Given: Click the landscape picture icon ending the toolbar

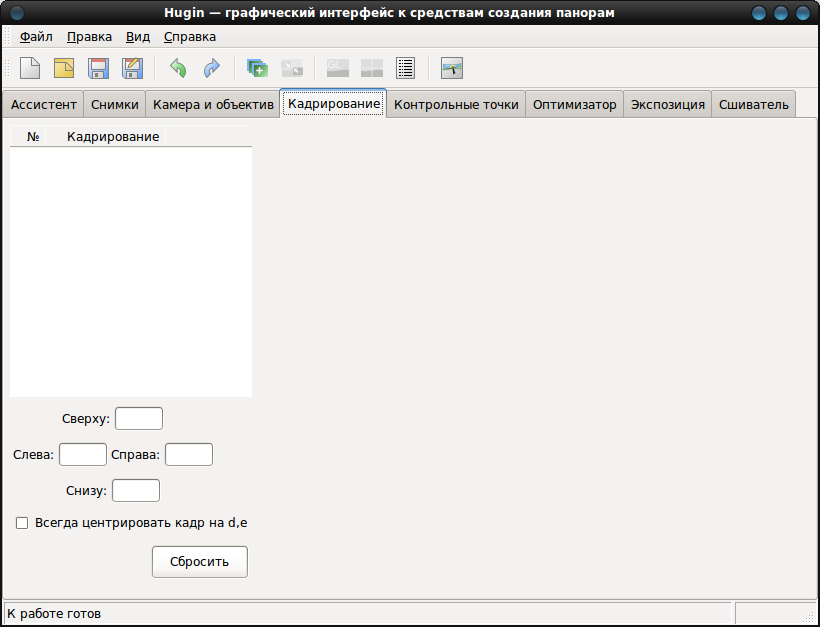Looking at the screenshot, I should coord(452,68).
